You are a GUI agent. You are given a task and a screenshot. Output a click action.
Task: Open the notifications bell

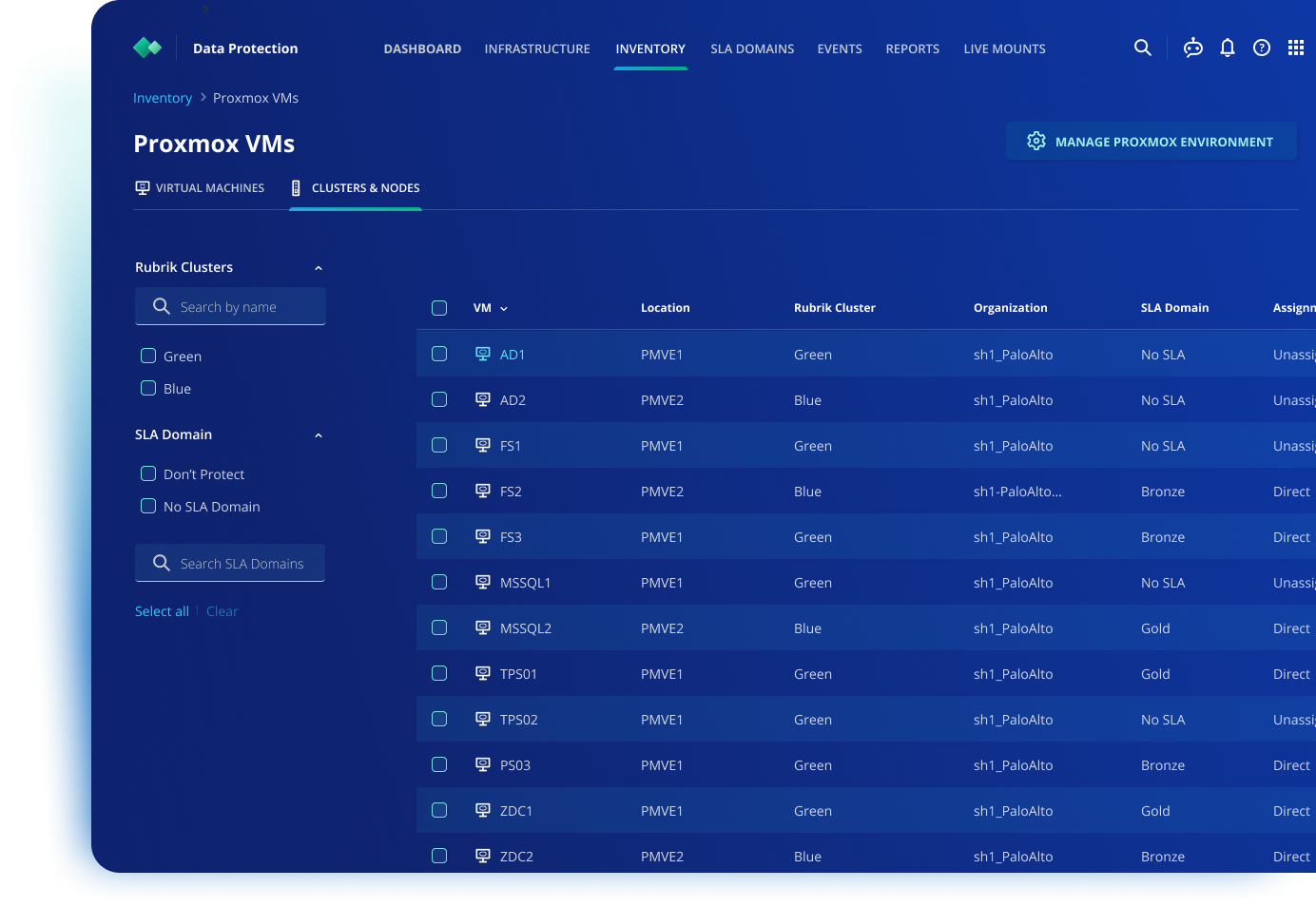[1228, 48]
